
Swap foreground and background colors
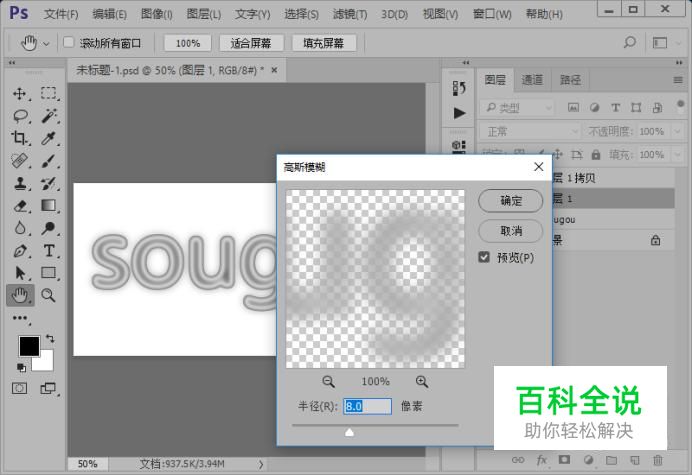pyautogui.click(x=50, y=339)
